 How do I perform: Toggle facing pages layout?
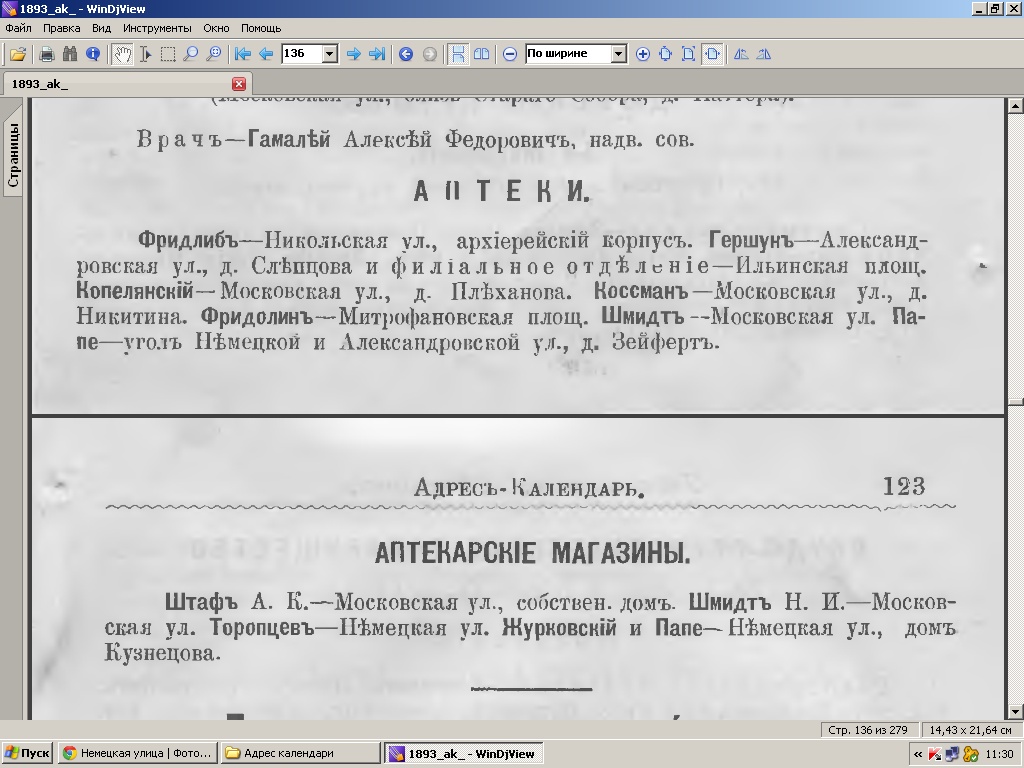481,54
